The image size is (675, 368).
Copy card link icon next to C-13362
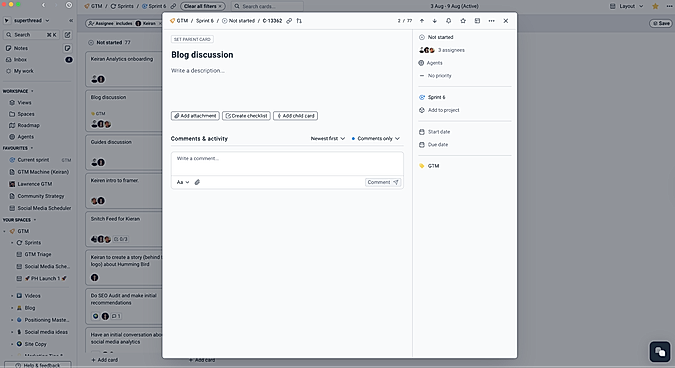289,21
